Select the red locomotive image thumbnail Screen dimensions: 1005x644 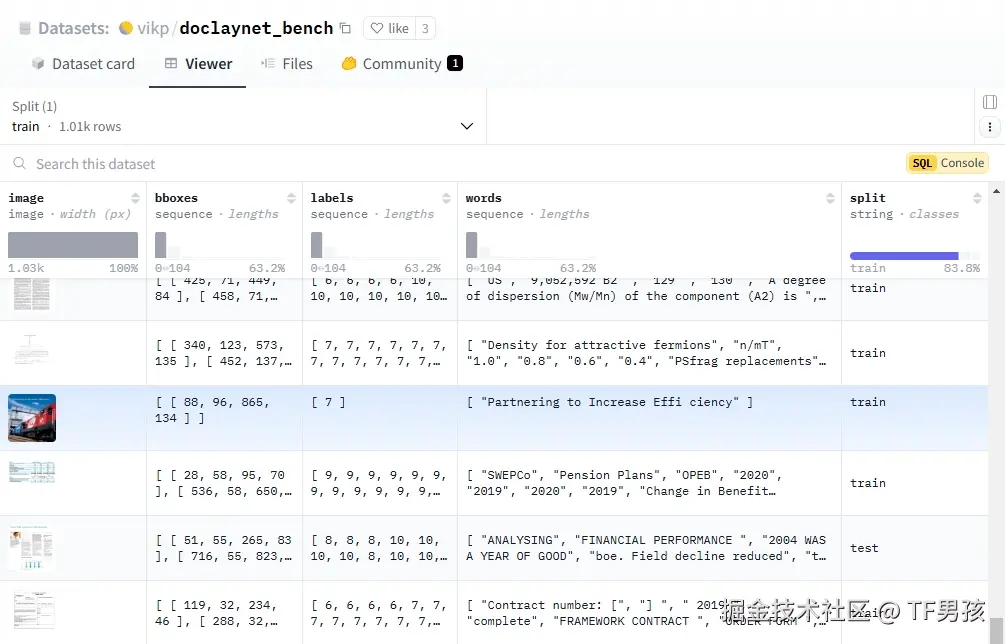(x=32, y=416)
